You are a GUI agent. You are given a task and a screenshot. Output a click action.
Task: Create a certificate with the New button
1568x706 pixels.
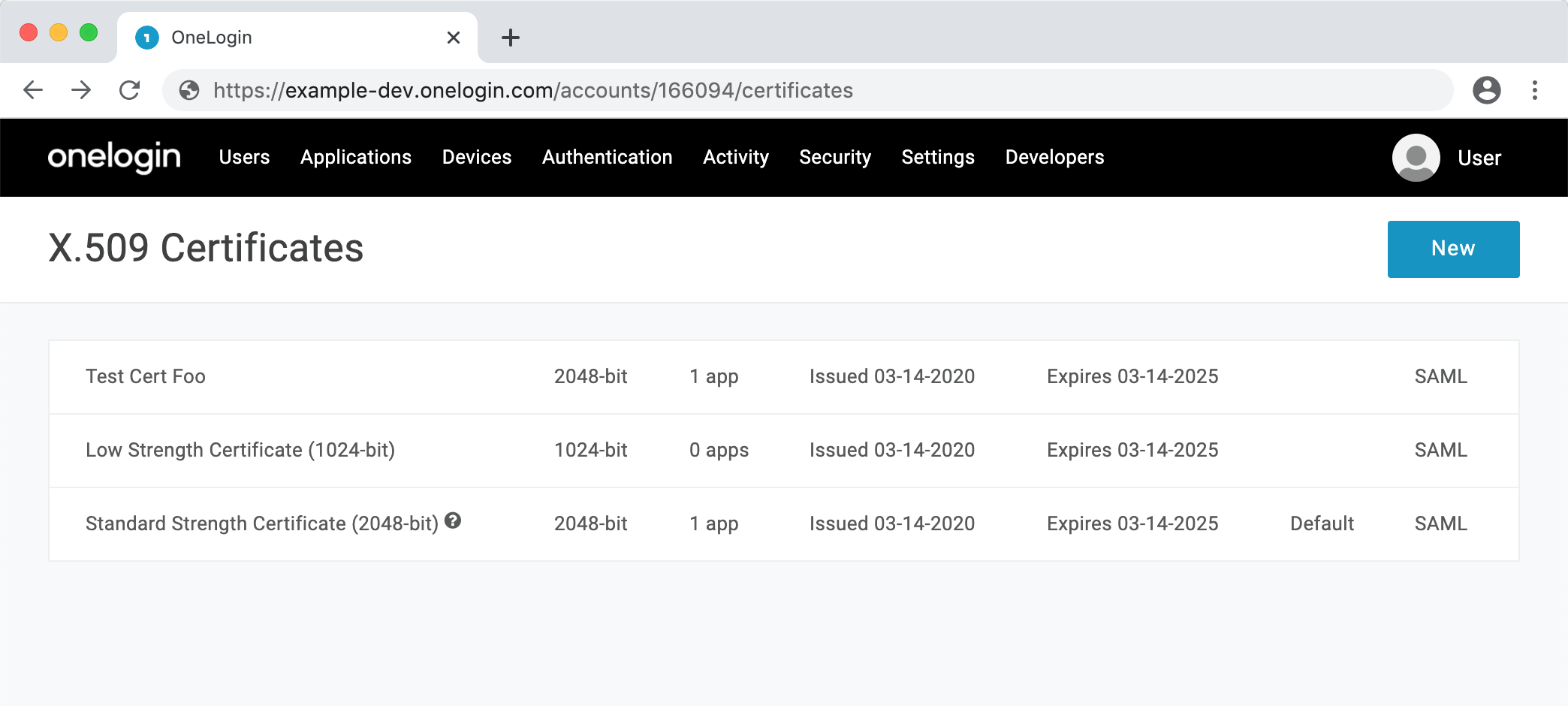point(1454,249)
